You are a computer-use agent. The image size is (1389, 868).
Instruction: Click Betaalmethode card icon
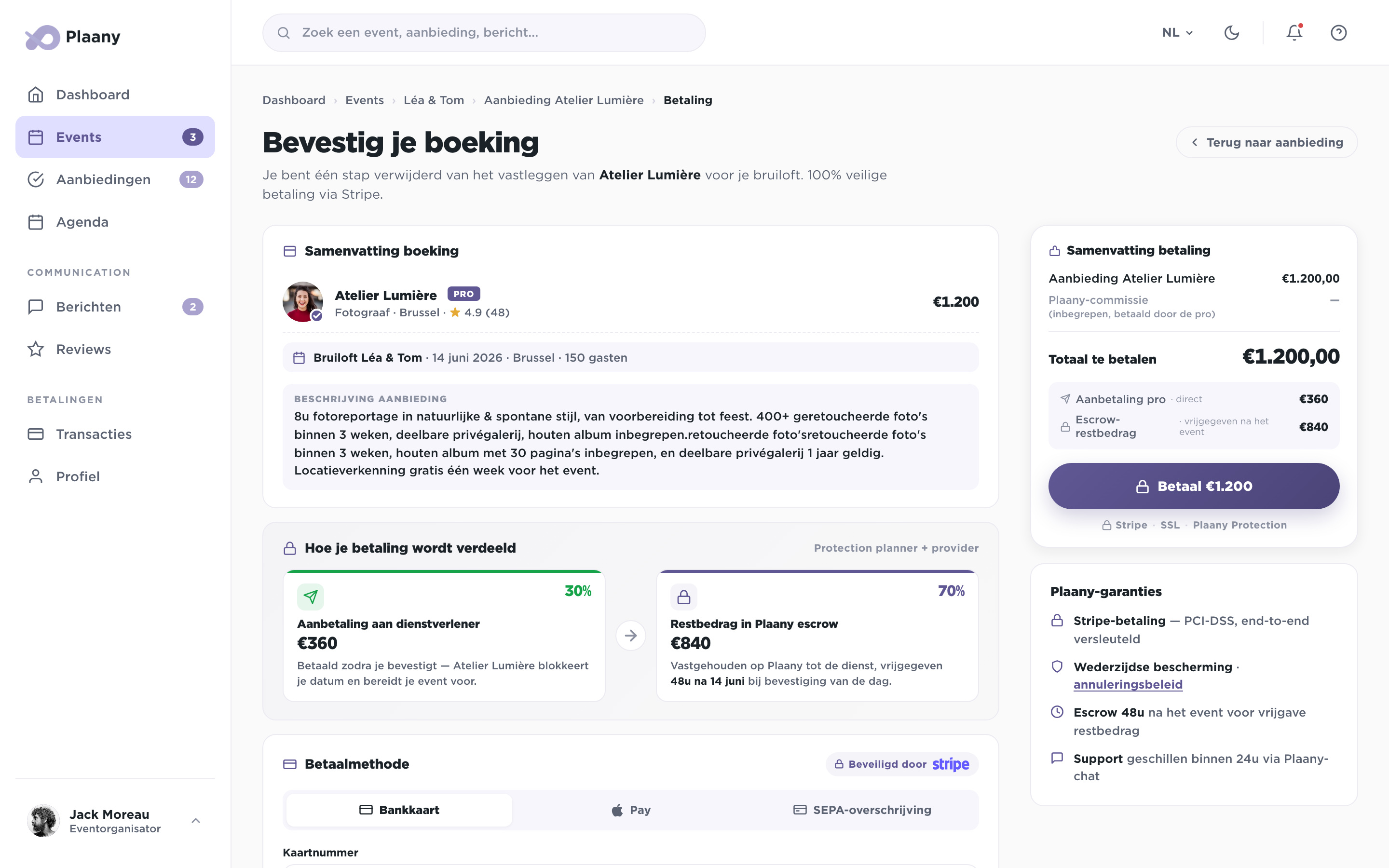[x=290, y=764]
